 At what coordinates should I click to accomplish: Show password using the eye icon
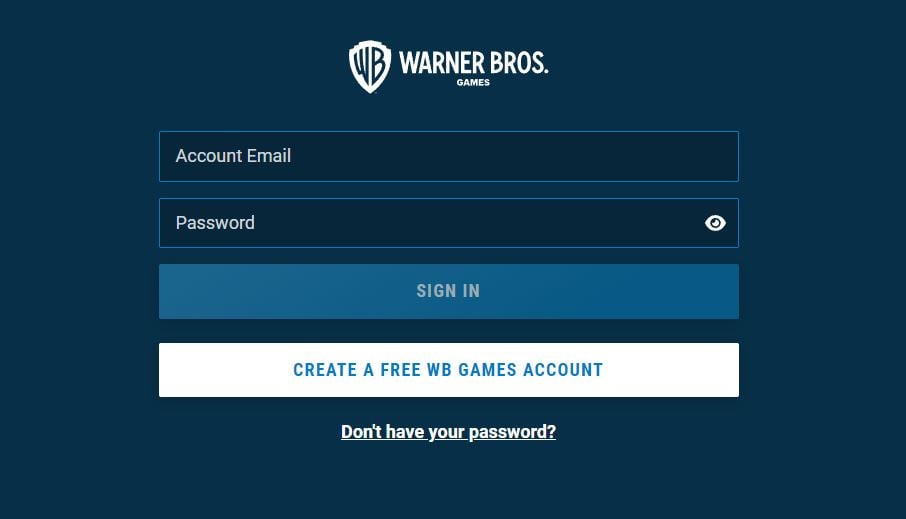coord(715,223)
